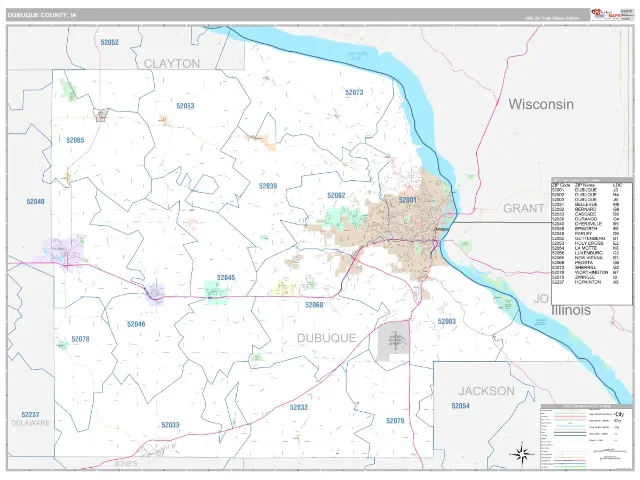Viewport: 640px width, 480px height.
Task: Select ZIP label 52237 on the map
Action: point(30,415)
